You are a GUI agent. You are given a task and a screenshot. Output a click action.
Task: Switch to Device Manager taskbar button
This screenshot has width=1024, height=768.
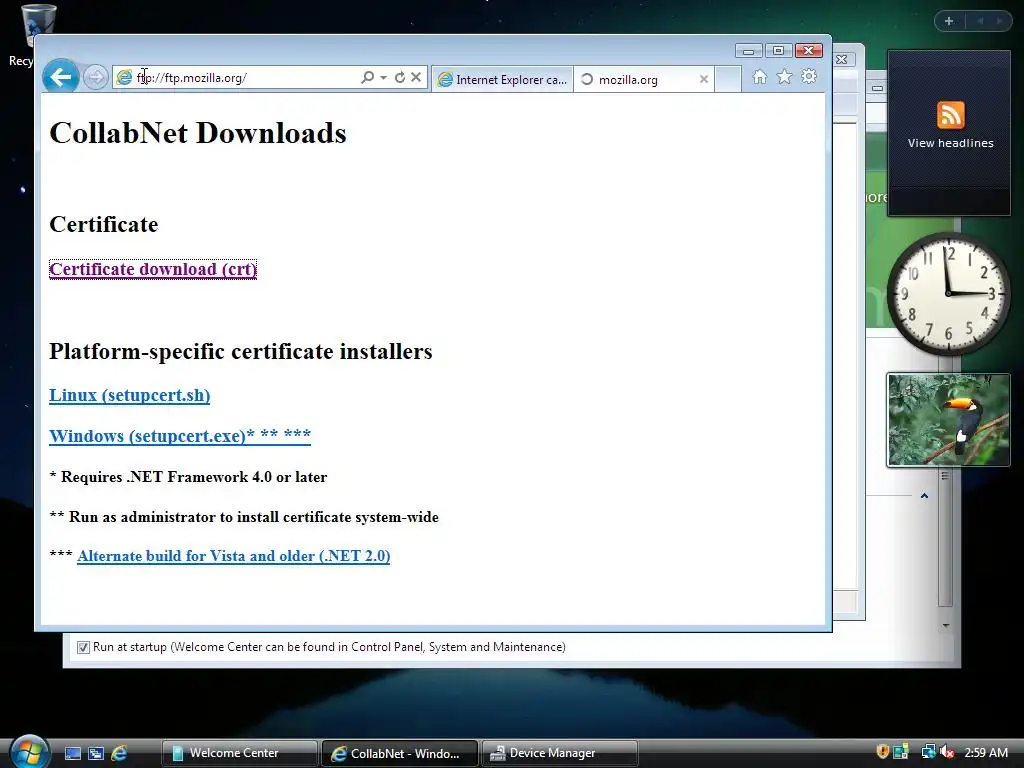click(560, 753)
